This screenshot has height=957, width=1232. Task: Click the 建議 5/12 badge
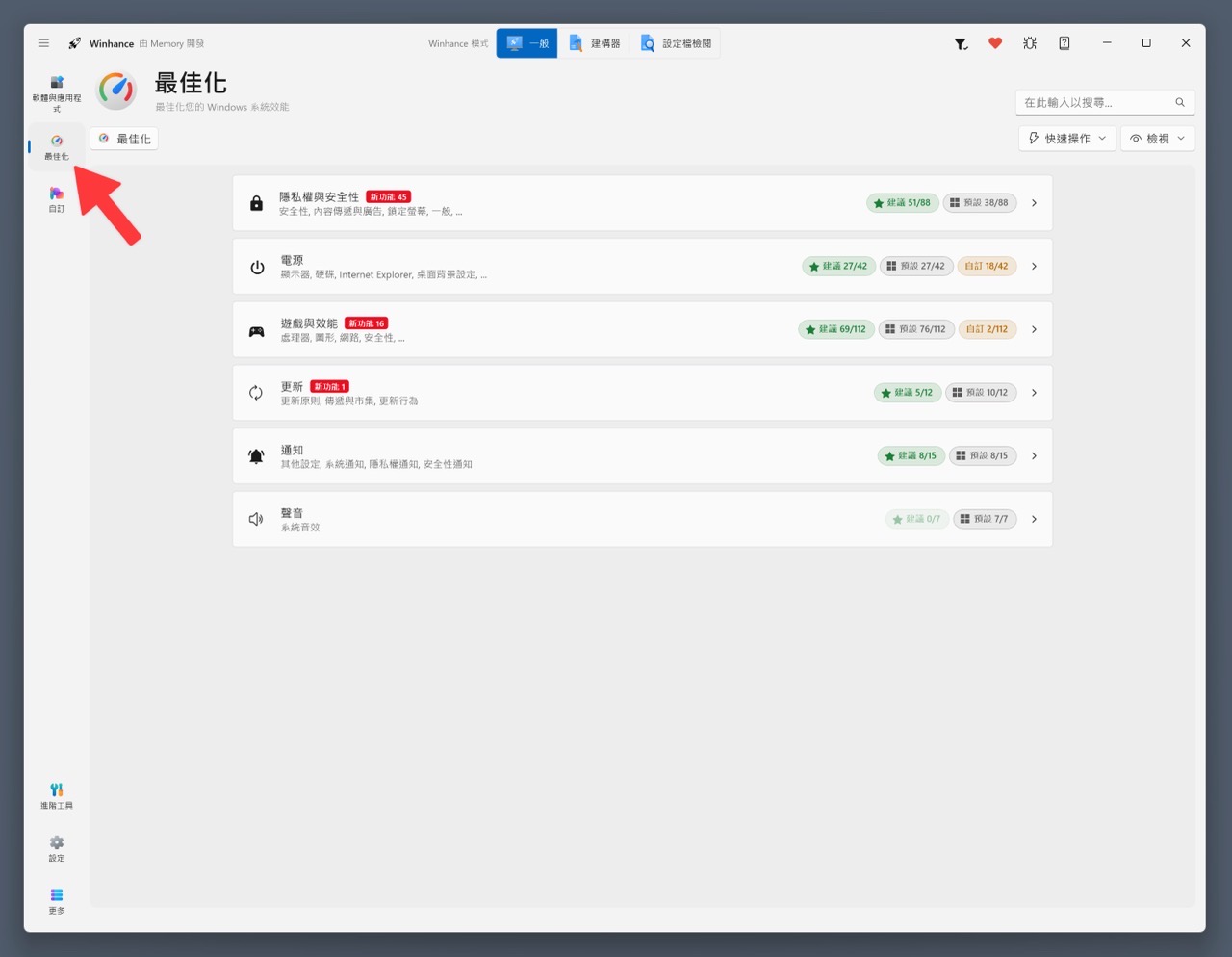pos(908,393)
